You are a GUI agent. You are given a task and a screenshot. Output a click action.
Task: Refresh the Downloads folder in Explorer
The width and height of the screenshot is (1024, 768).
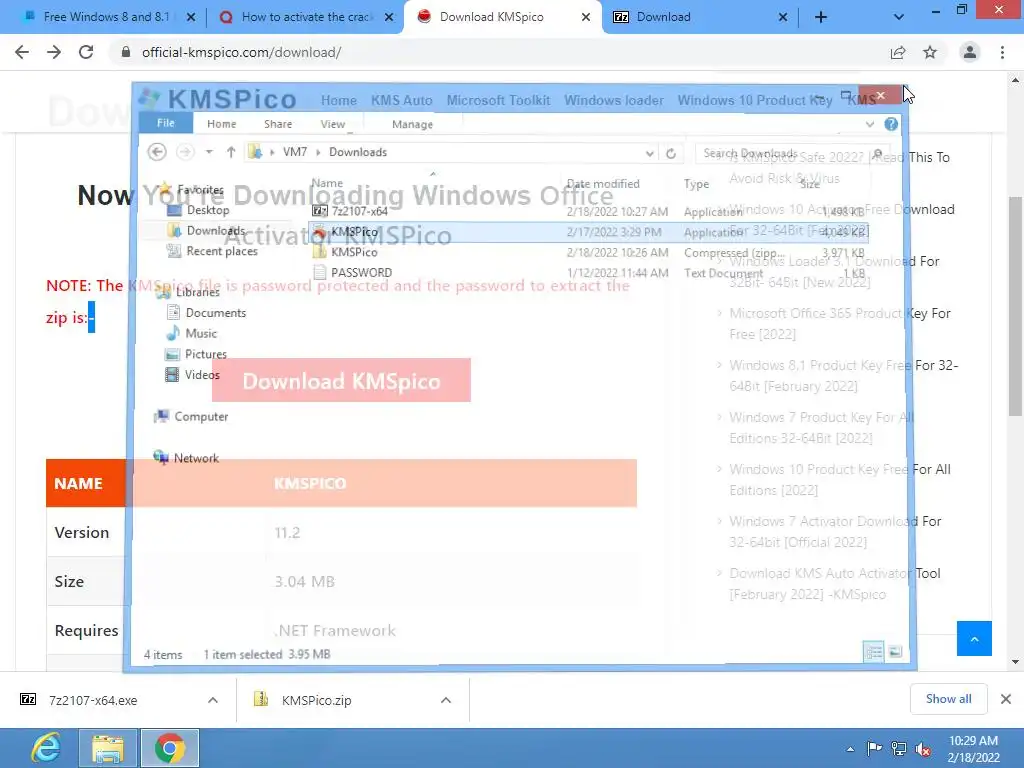[x=671, y=153]
